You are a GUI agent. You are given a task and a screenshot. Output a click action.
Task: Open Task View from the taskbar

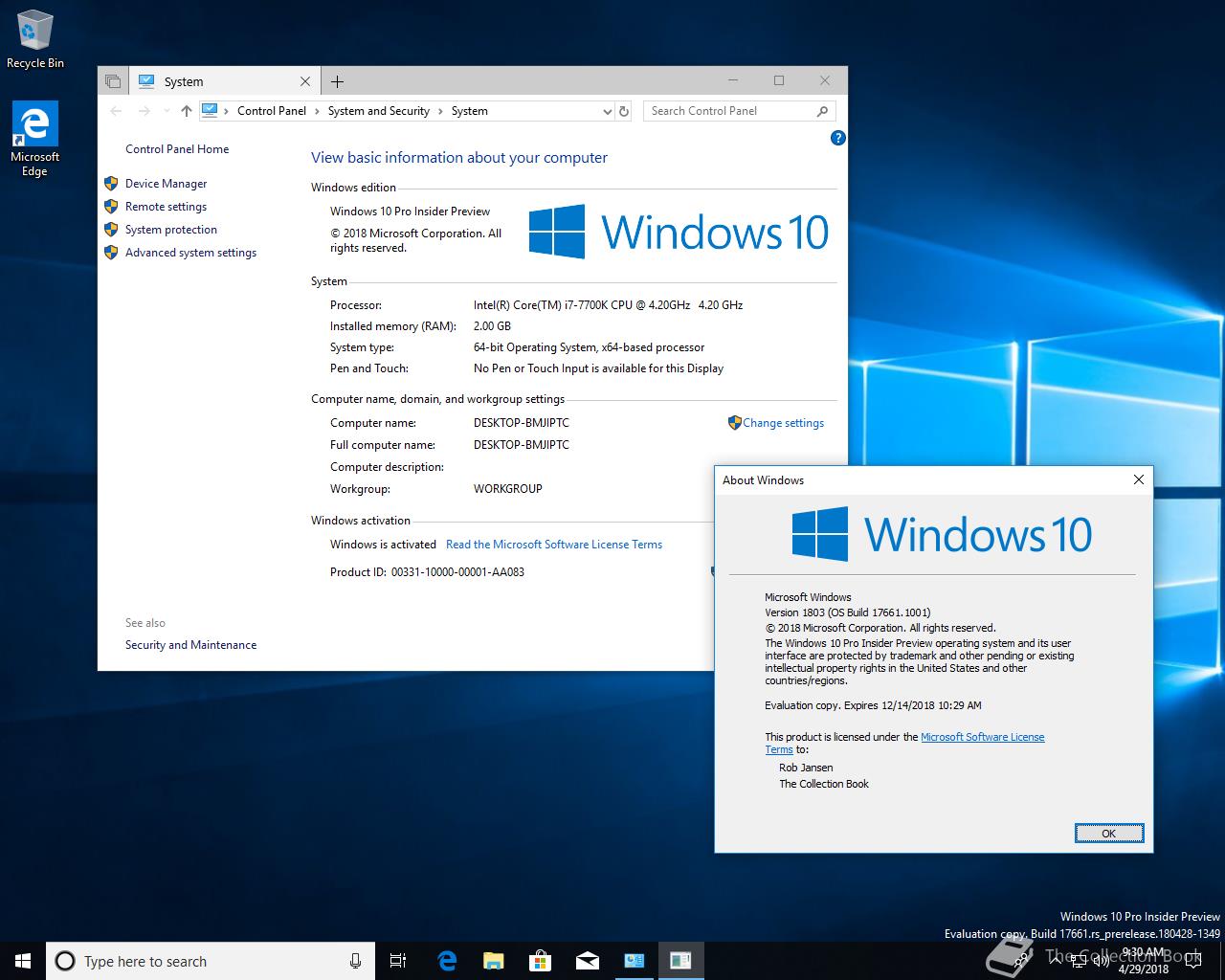coord(398,961)
